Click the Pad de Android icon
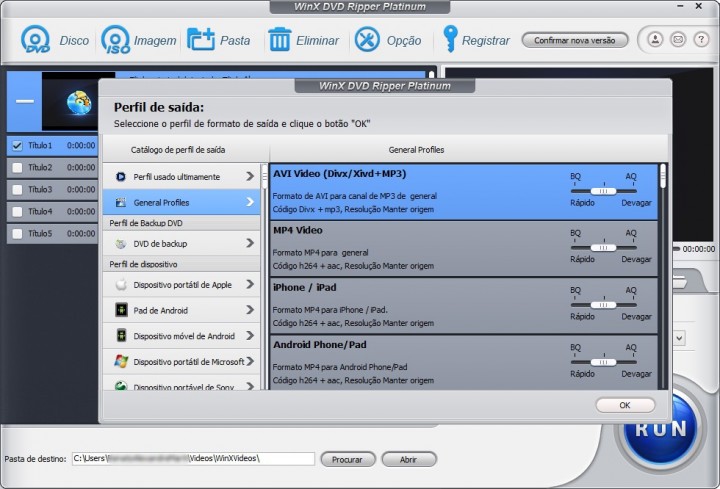Screen dimensions: 720x489 [x=121, y=310]
